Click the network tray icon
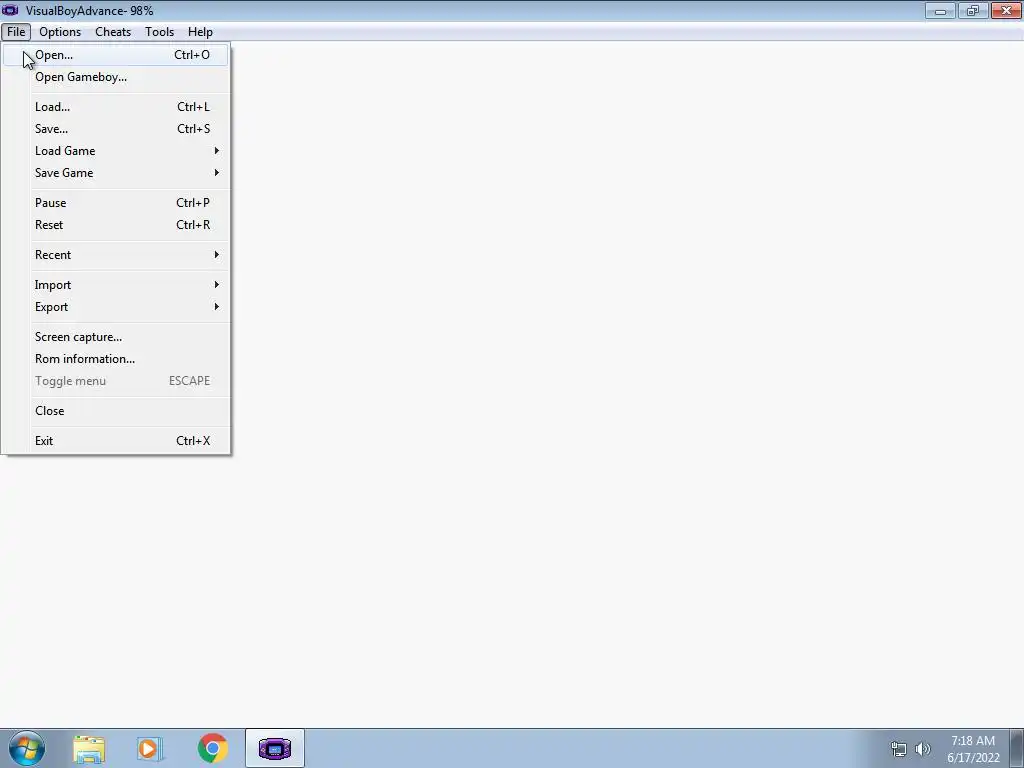The image size is (1024, 768). [x=899, y=749]
